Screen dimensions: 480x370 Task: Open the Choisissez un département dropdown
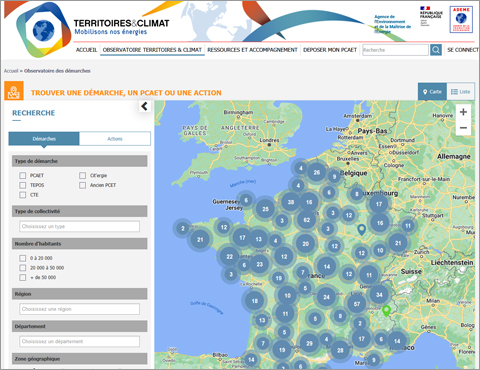pyautogui.click(x=79, y=341)
